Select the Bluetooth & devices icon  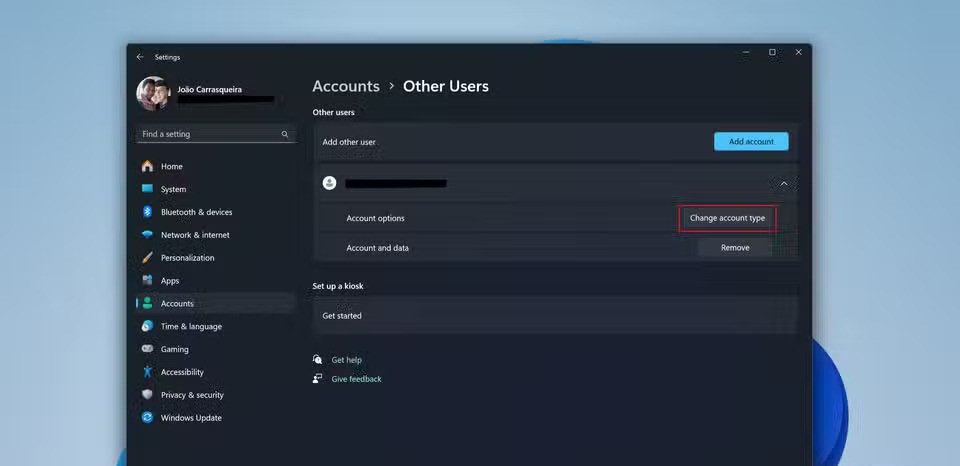(x=148, y=212)
